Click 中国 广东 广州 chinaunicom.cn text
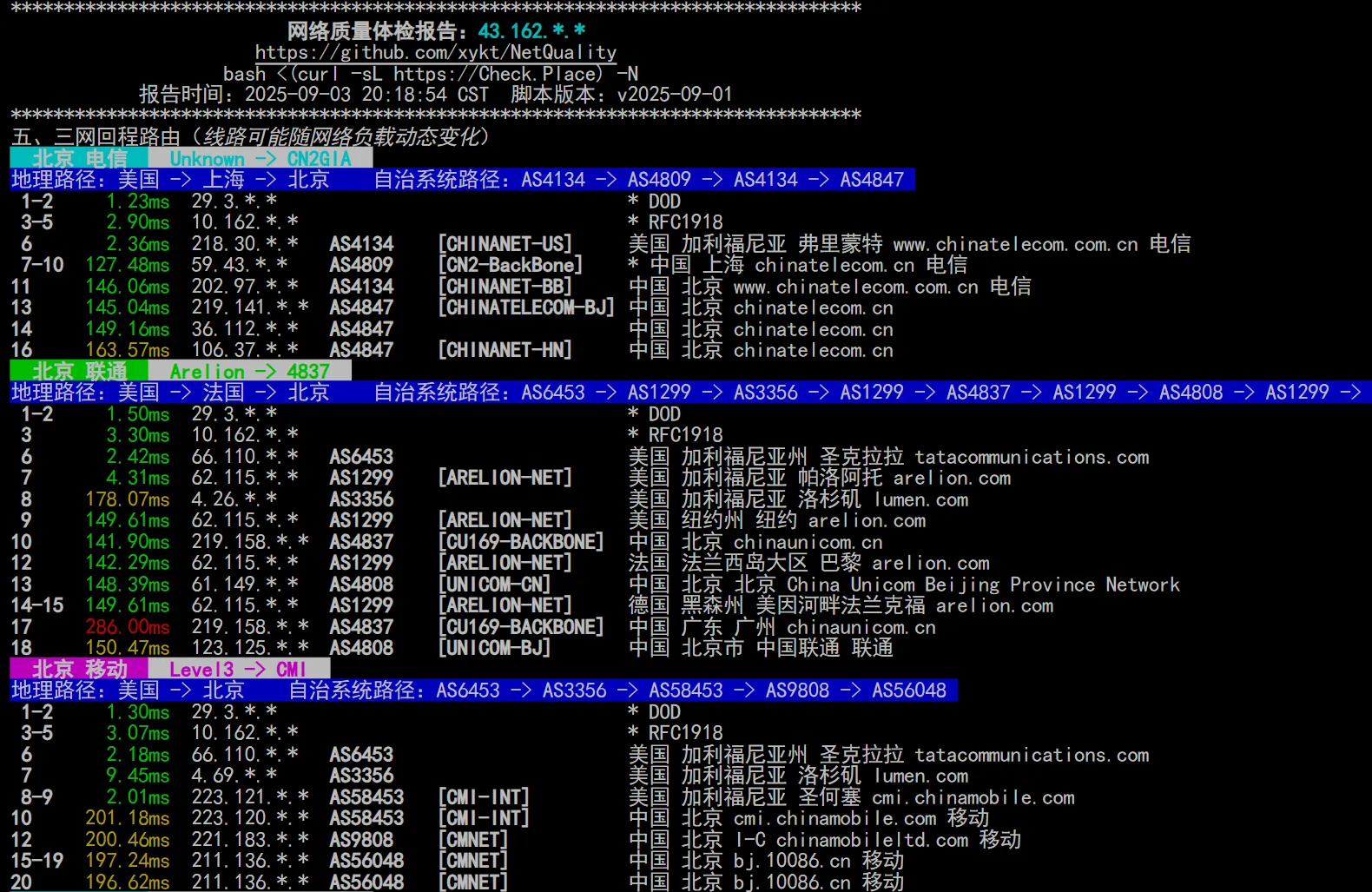1372x892 pixels. click(x=782, y=627)
